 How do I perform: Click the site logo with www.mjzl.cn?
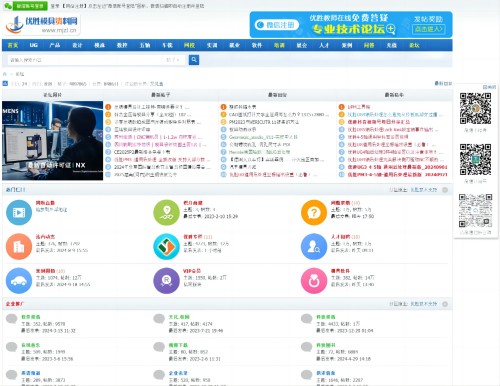(42, 25)
